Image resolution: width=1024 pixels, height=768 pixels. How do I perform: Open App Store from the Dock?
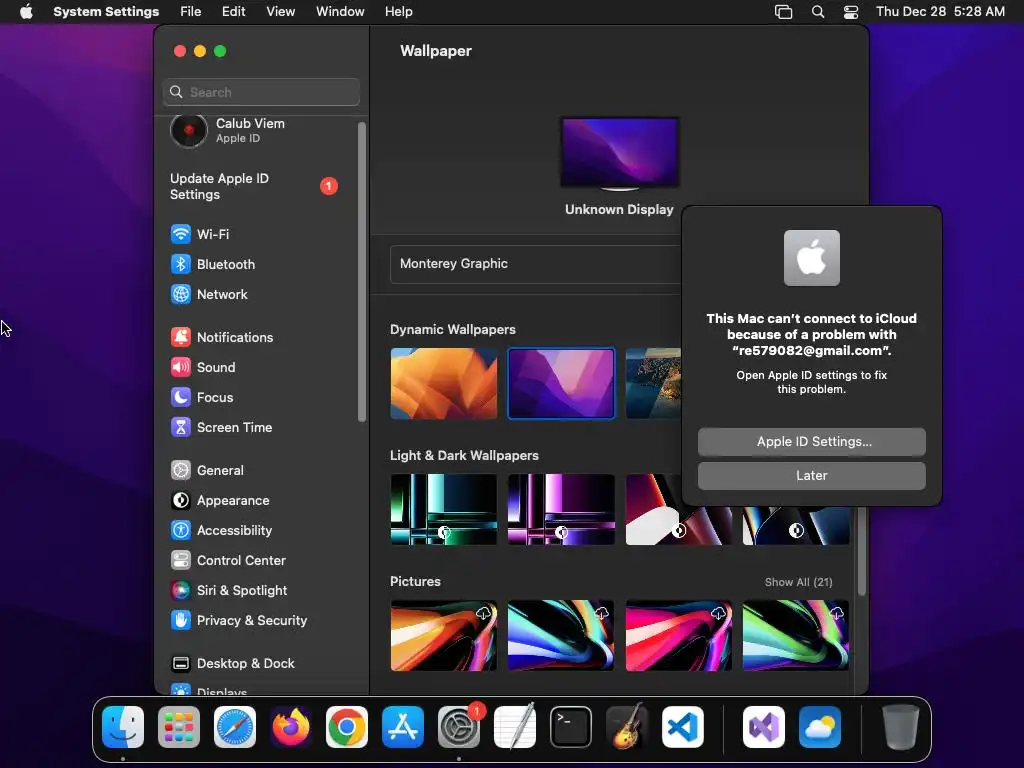pyautogui.click(x=403, y=727)
